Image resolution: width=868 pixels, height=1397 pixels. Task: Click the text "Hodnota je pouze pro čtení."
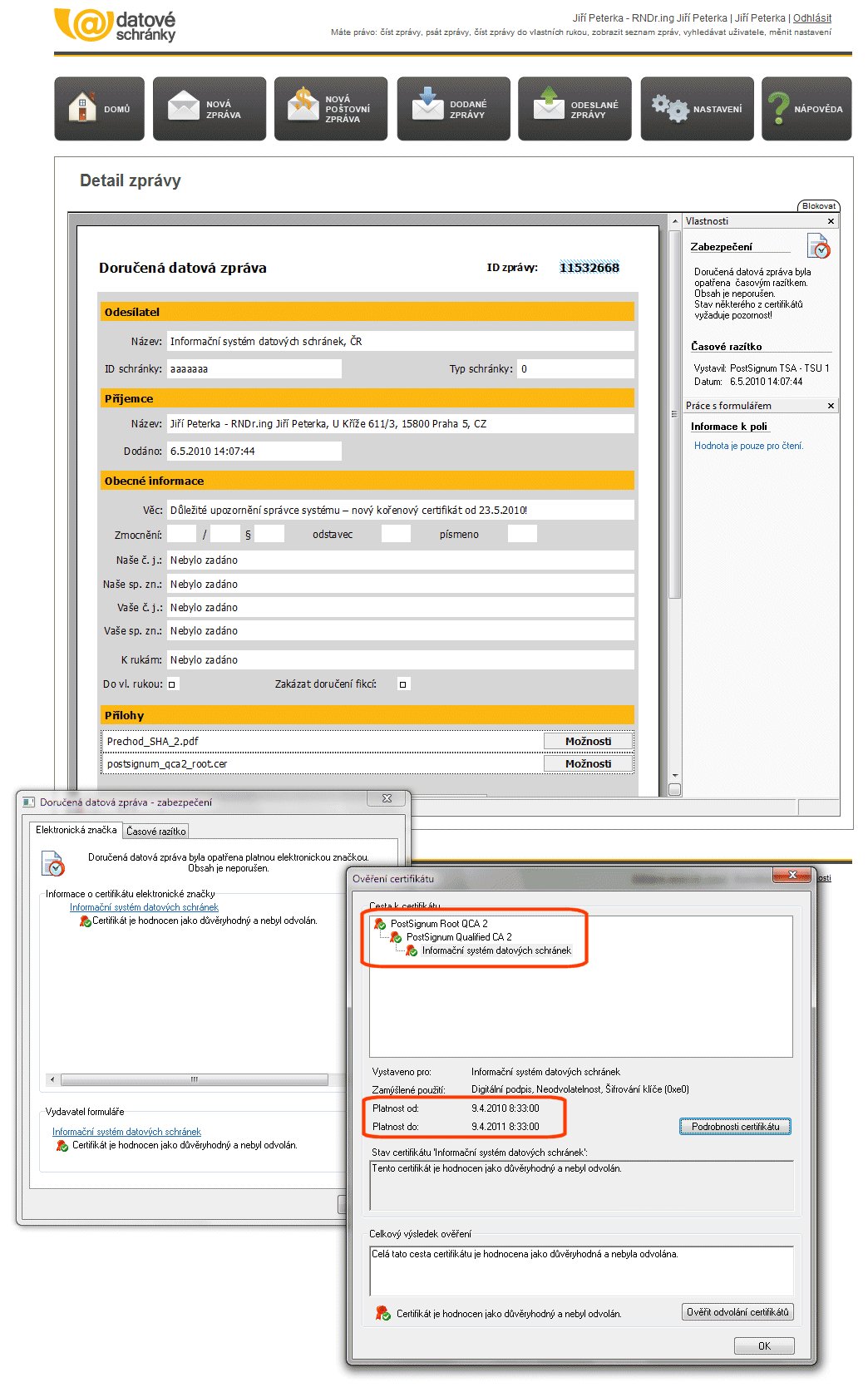749,447
